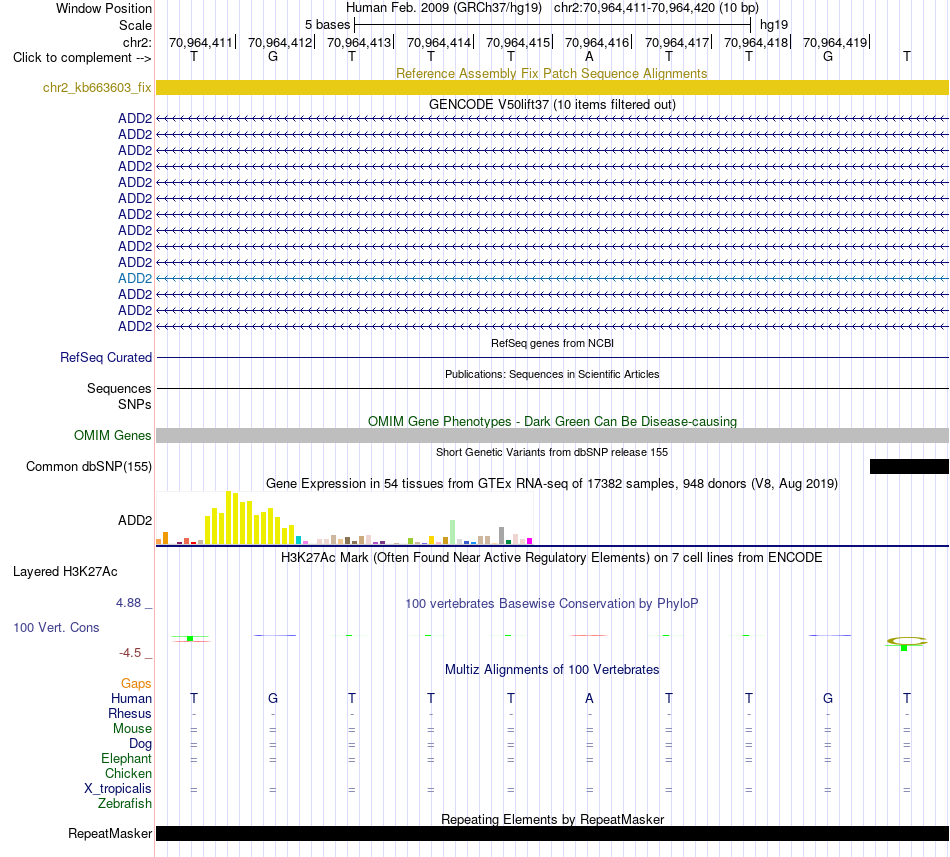Viewport: 950px width, 857px height.
Task: Click the gray OMIM Genes item bar
Action: 552,435
